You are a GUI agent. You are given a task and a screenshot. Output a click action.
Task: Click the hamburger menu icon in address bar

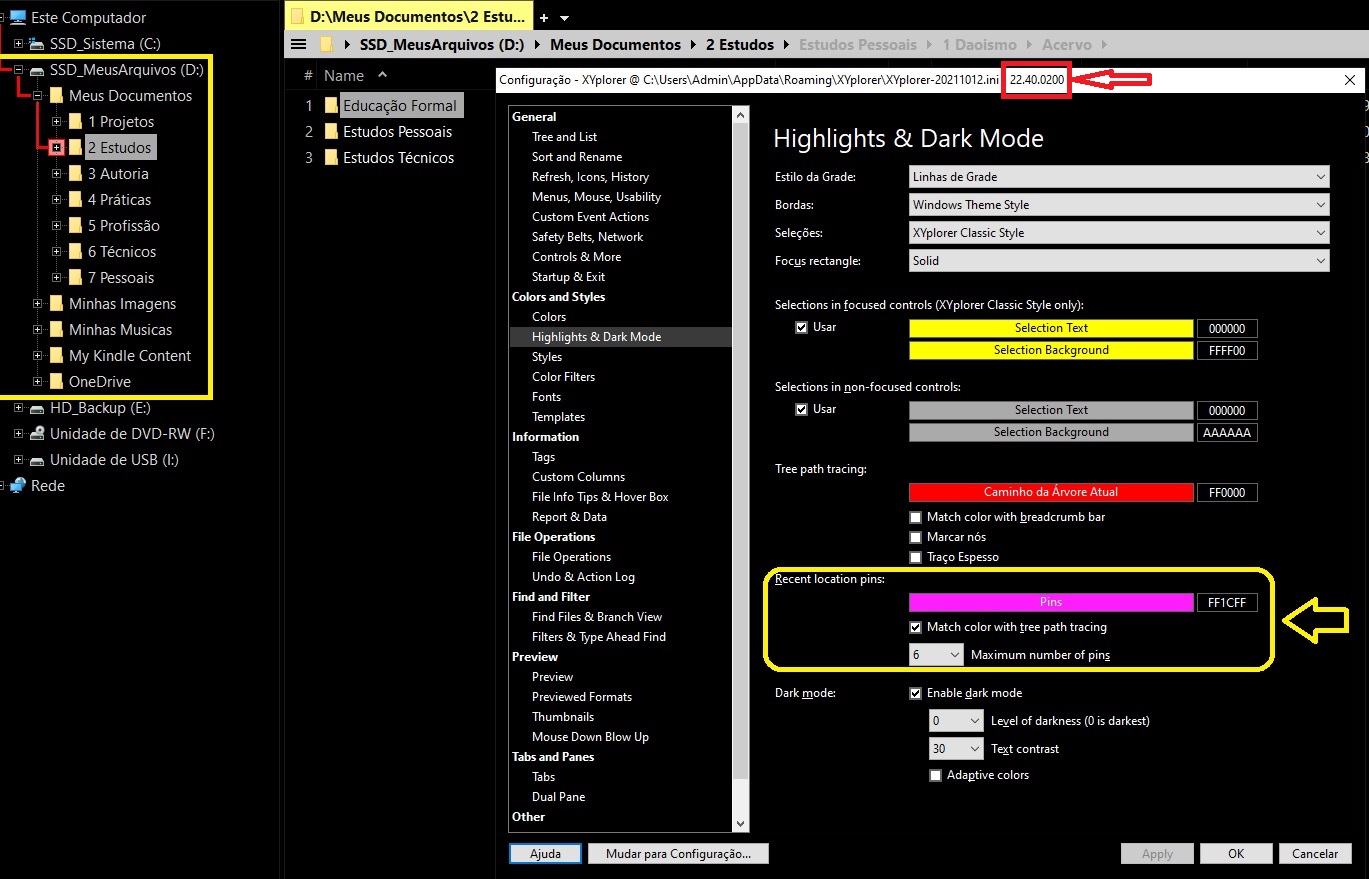(x=298, y=44)
